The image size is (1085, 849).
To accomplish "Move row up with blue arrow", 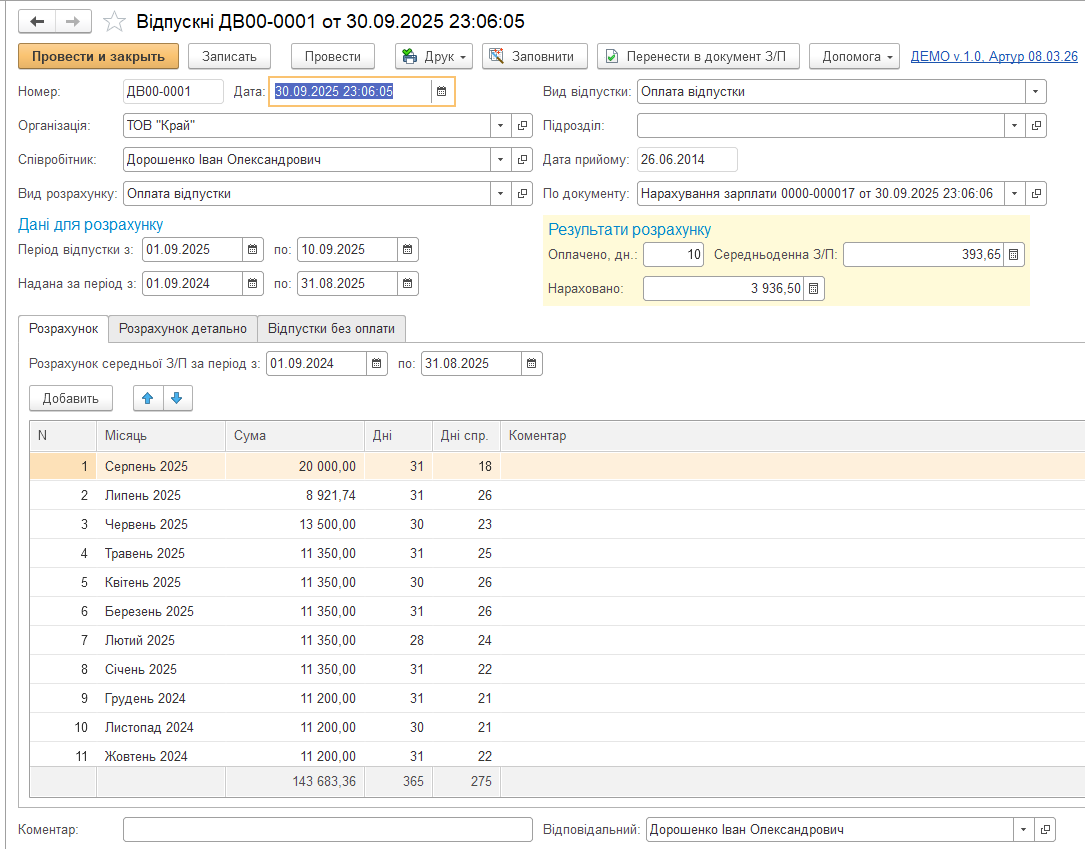I will 148,398.
